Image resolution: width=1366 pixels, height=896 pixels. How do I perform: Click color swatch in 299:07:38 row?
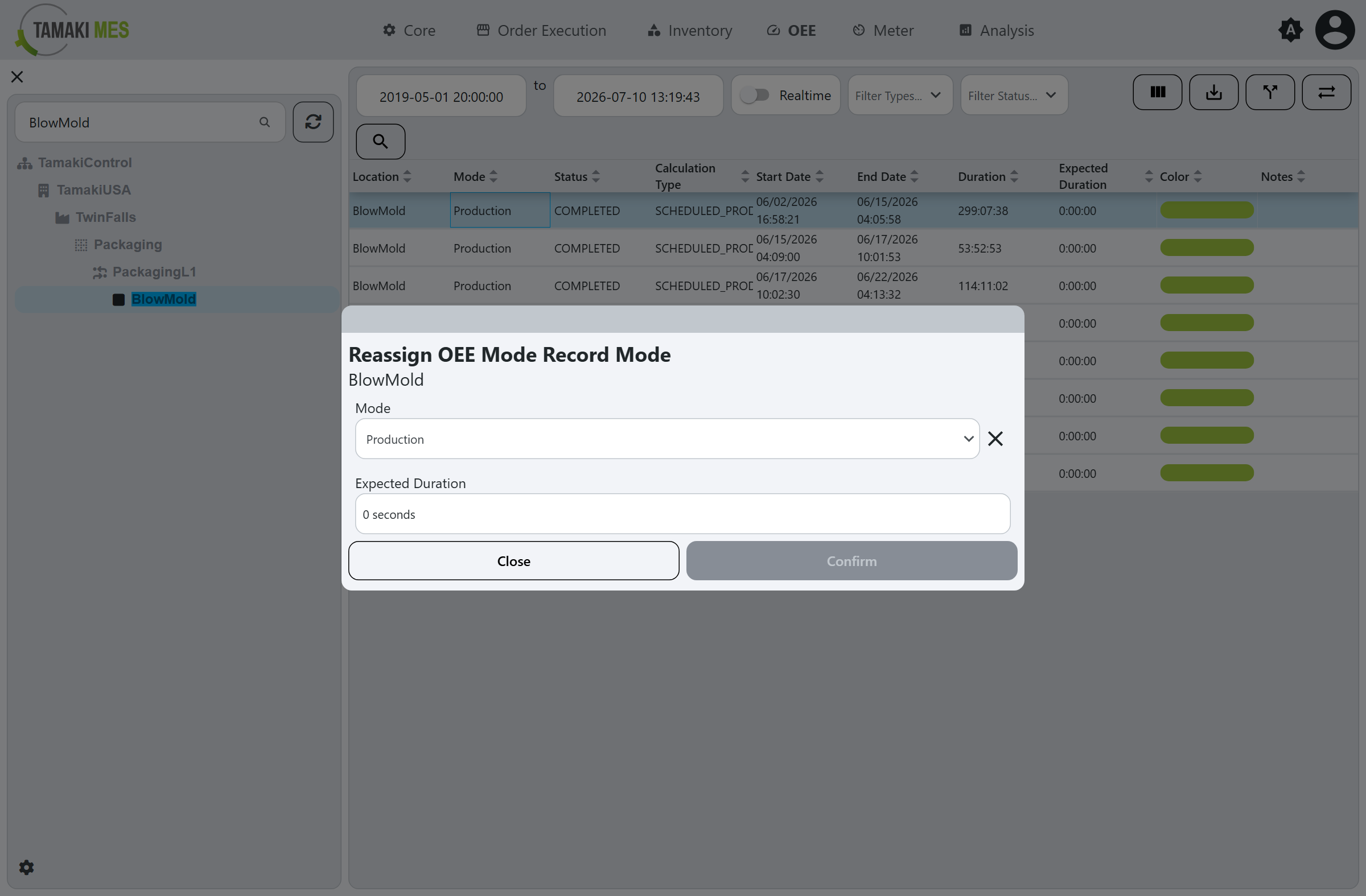click(1207, 210)
